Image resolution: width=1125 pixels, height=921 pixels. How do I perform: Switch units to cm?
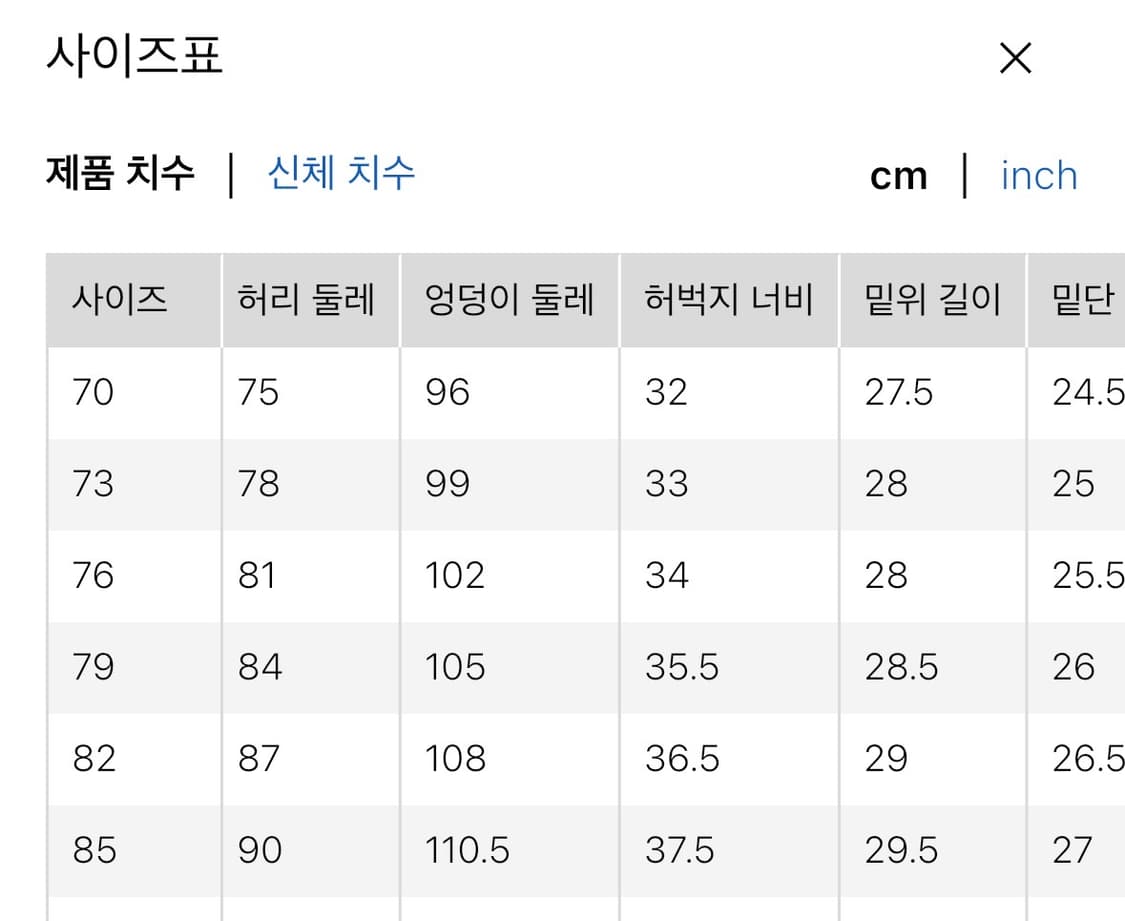click(898, 174)
